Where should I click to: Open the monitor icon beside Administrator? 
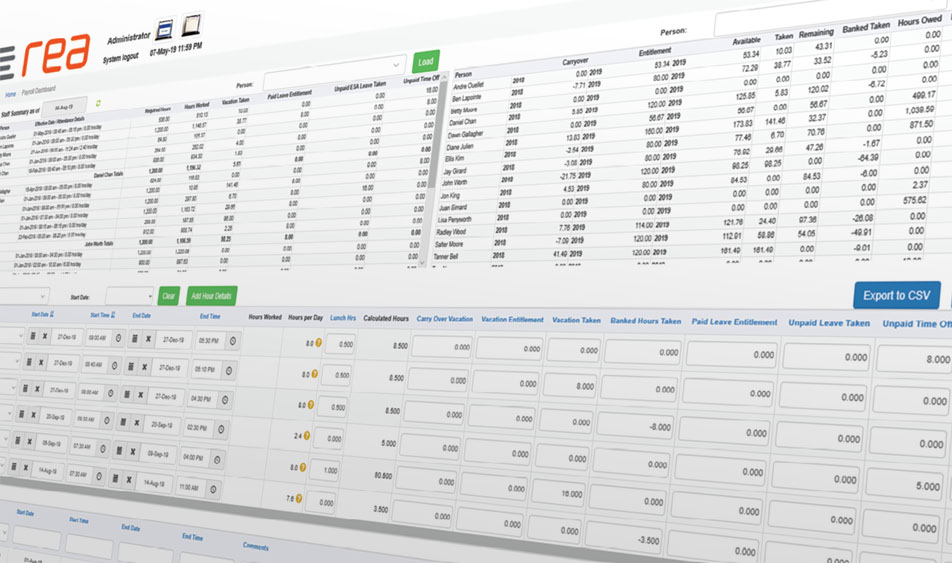[x=165, y=30]
